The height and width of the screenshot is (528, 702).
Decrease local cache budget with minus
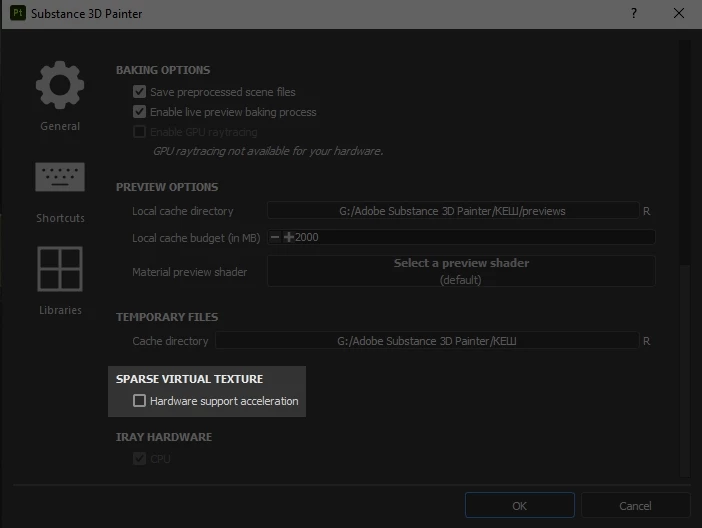(275, 237)
